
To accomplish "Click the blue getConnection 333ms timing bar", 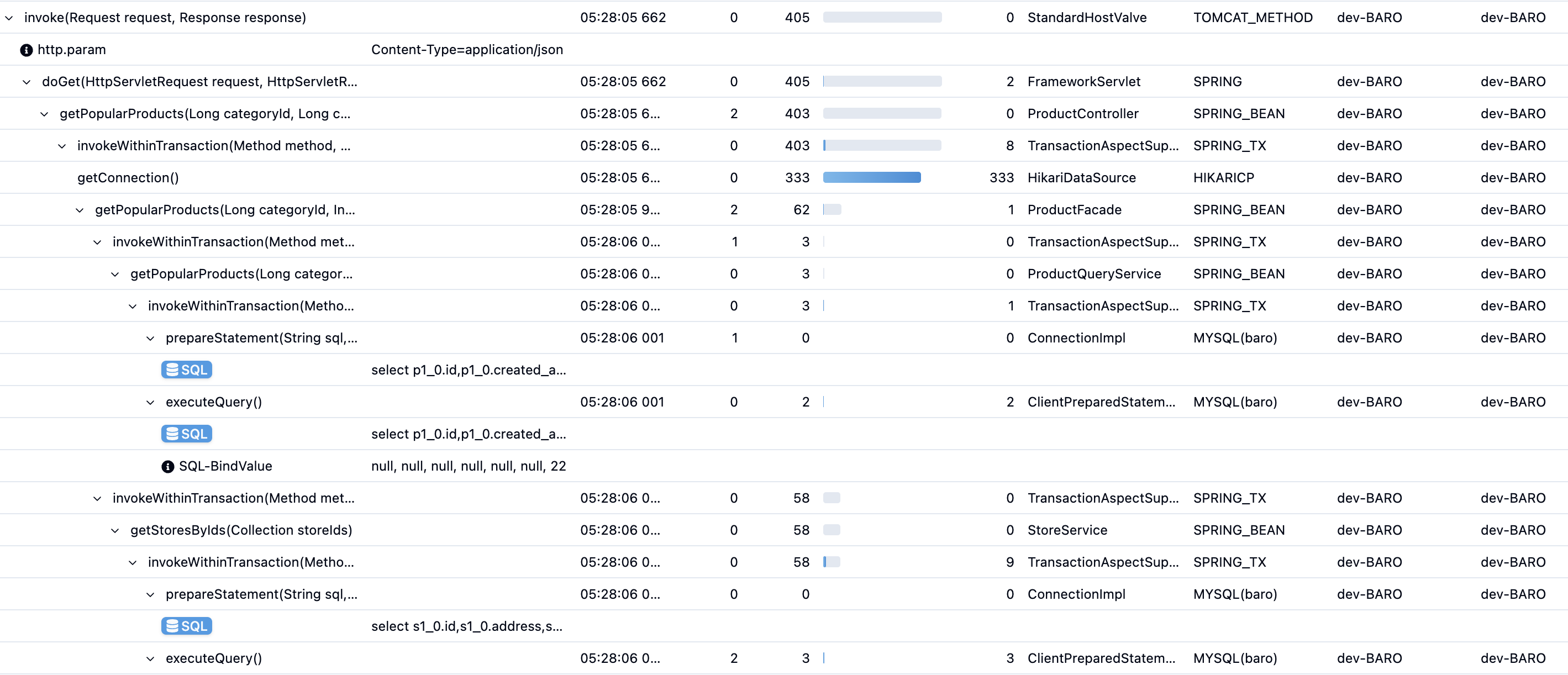I will (871, 178).
